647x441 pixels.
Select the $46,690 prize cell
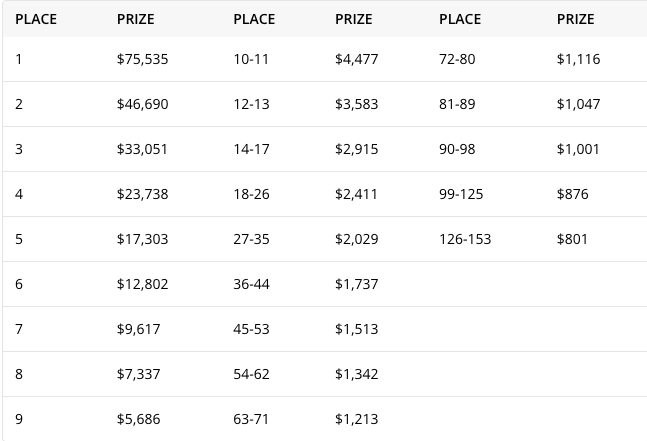[142, 104]
